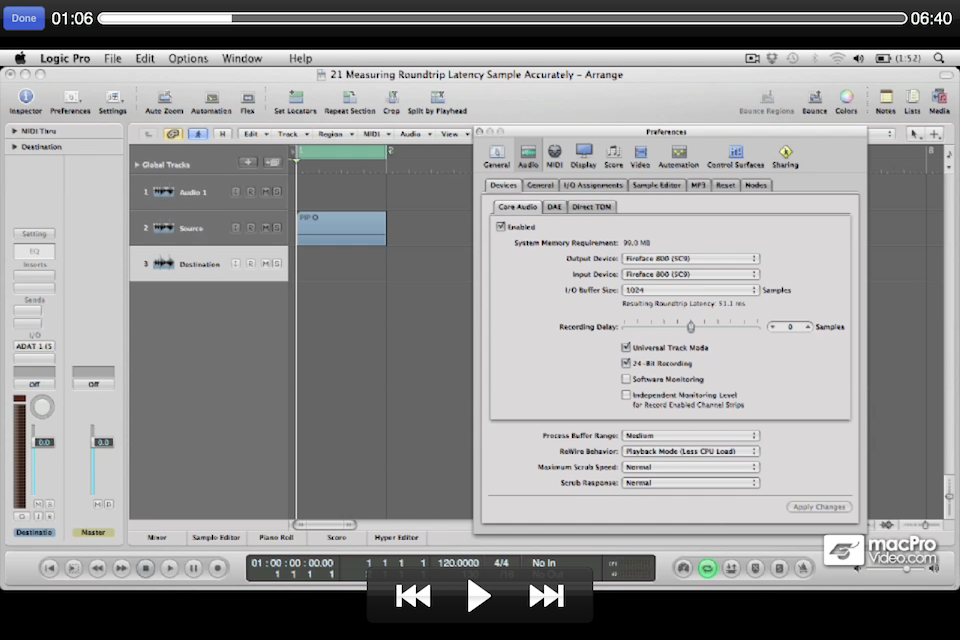
Task: Open the Colors palette icon
Action: coord(846,101)
